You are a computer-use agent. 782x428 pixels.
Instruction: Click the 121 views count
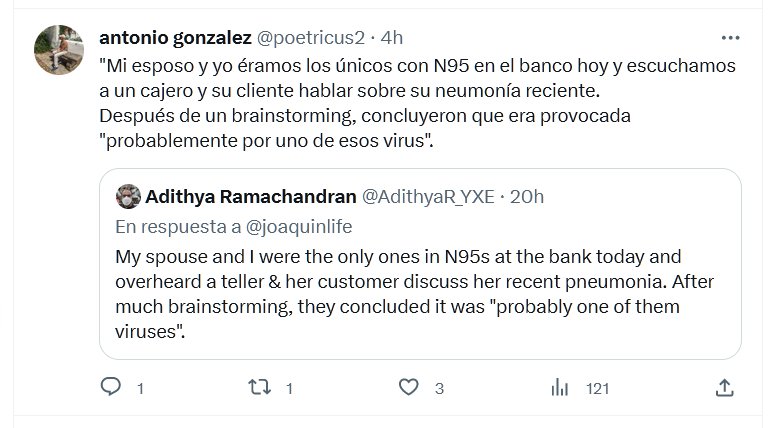click(597, 388)
